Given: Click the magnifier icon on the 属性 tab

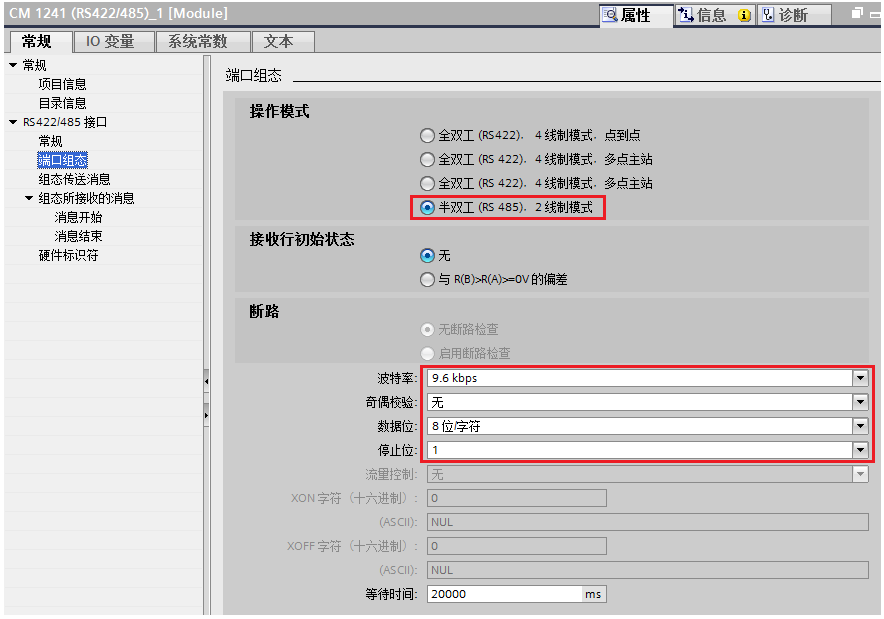Looking at the screenshot, I should pyautogui.click(x=610, y=16).
